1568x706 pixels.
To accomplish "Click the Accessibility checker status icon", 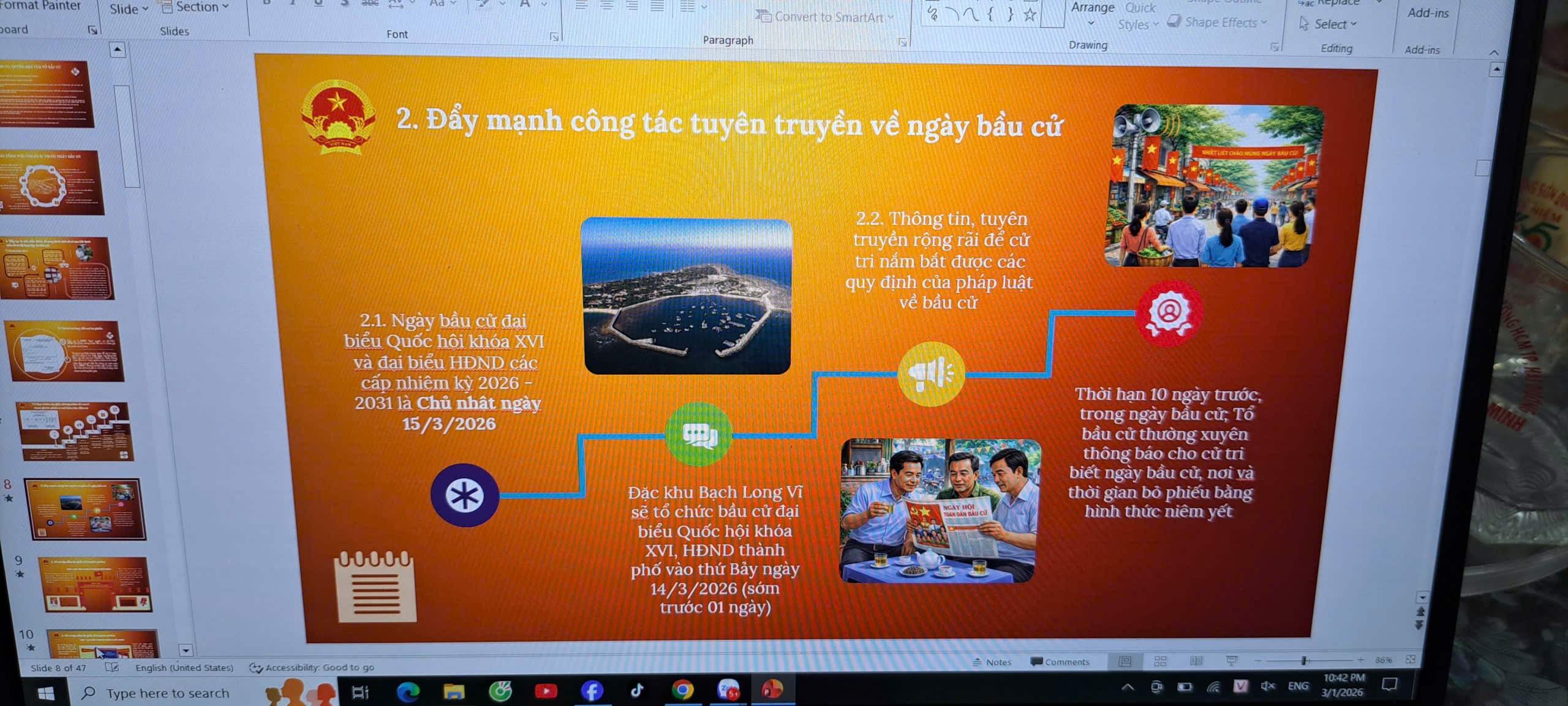I will pos(255,667).
